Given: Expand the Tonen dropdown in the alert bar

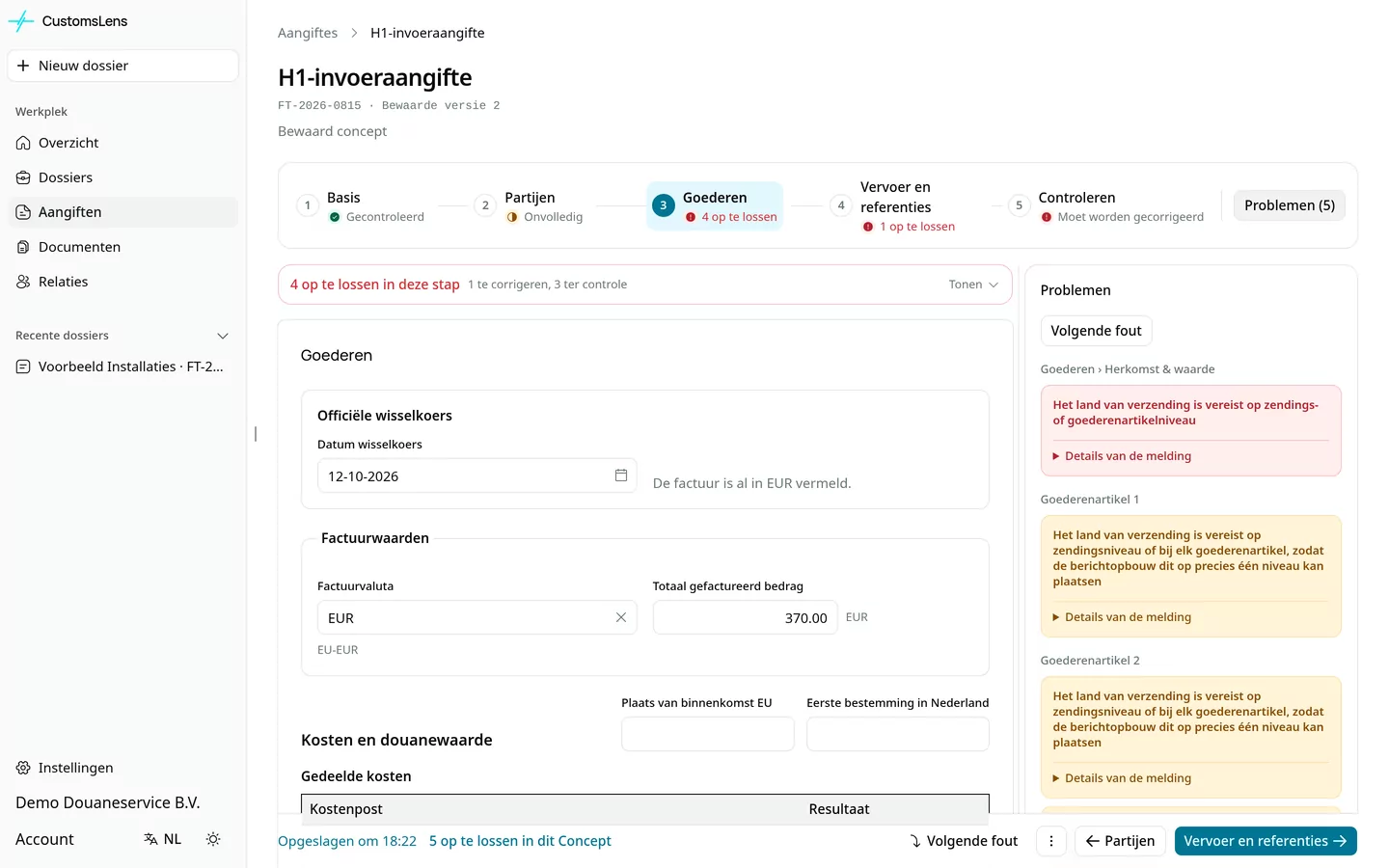Looking at the screenshot, I should pos(973,285).
